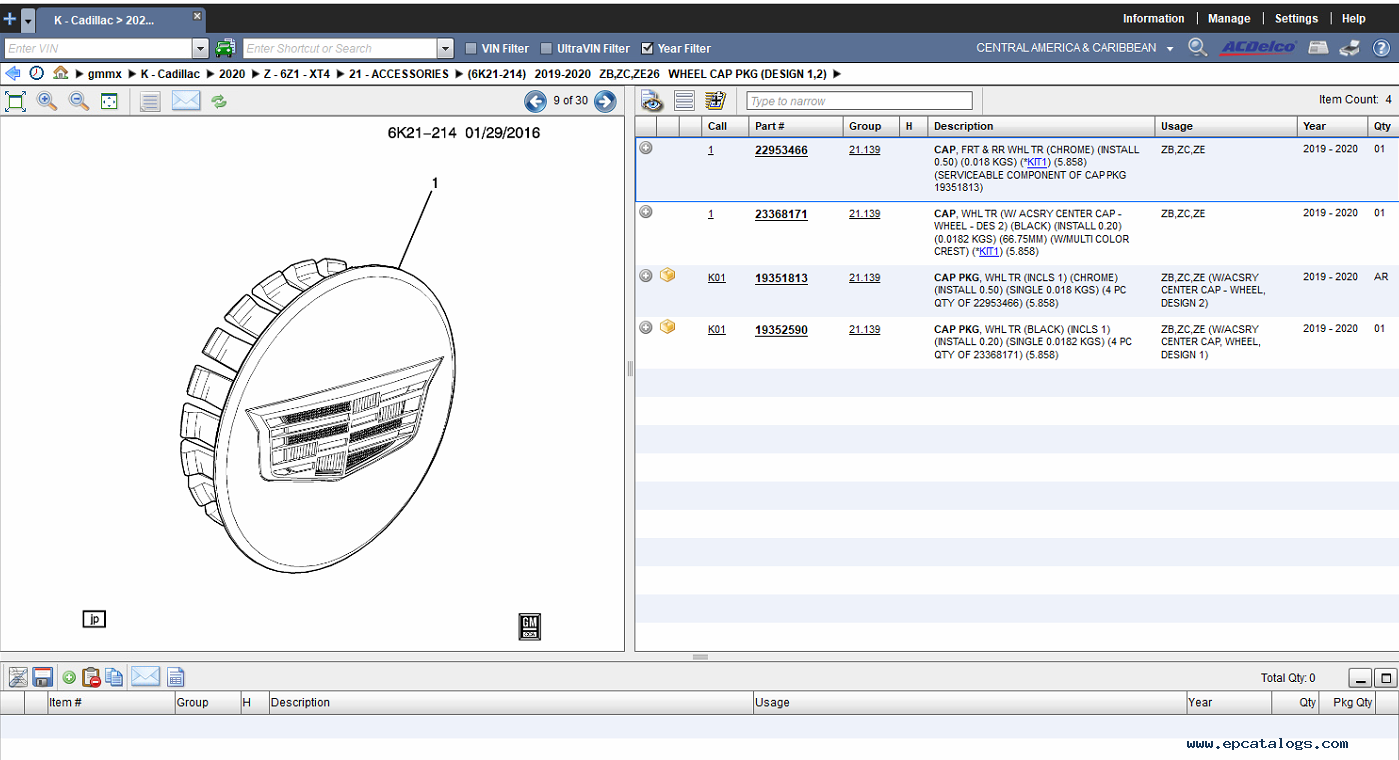Enable the VIN Filter checkbox

471,48
